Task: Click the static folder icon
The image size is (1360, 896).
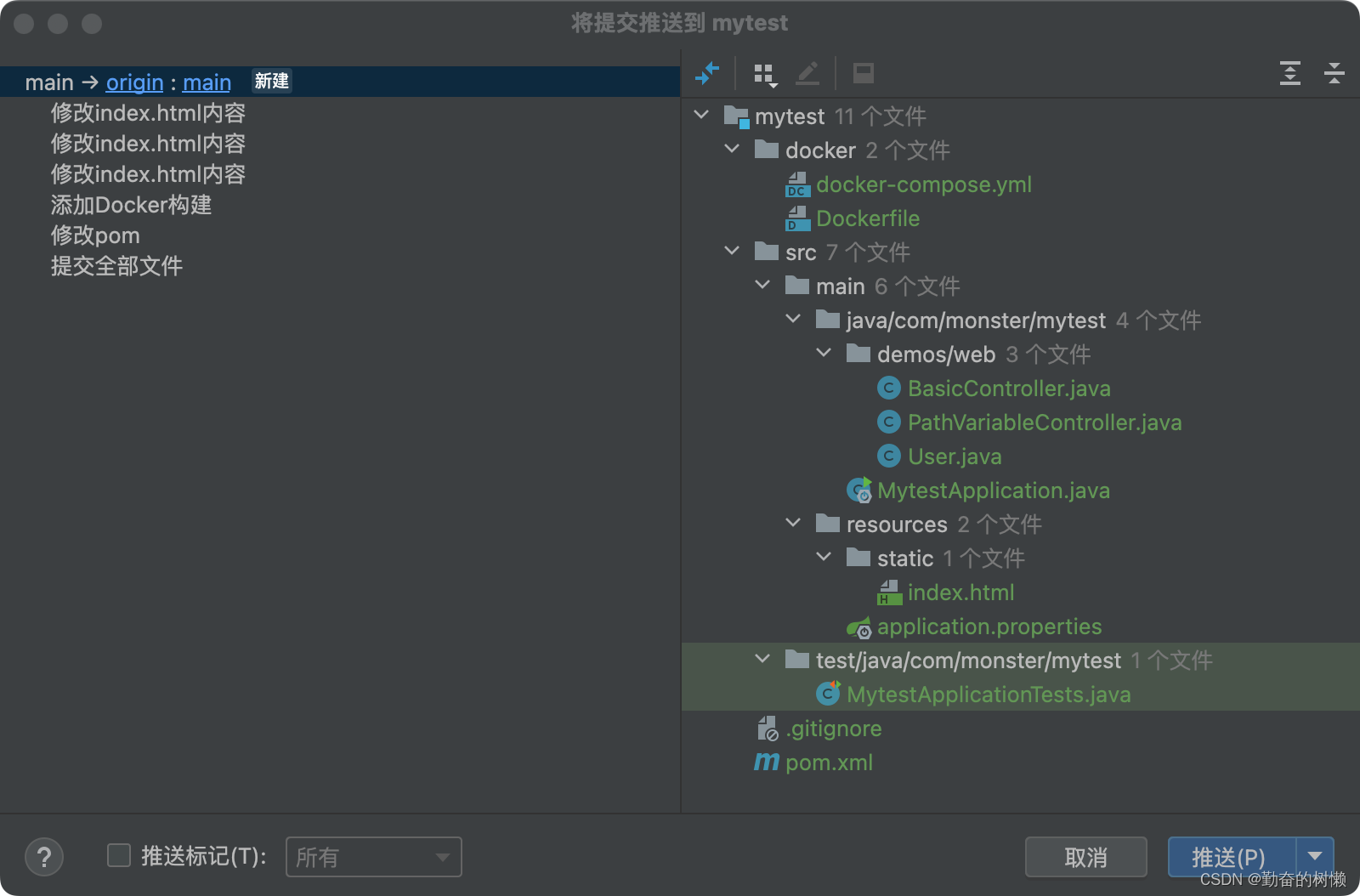Action: [x=858, y=558]
